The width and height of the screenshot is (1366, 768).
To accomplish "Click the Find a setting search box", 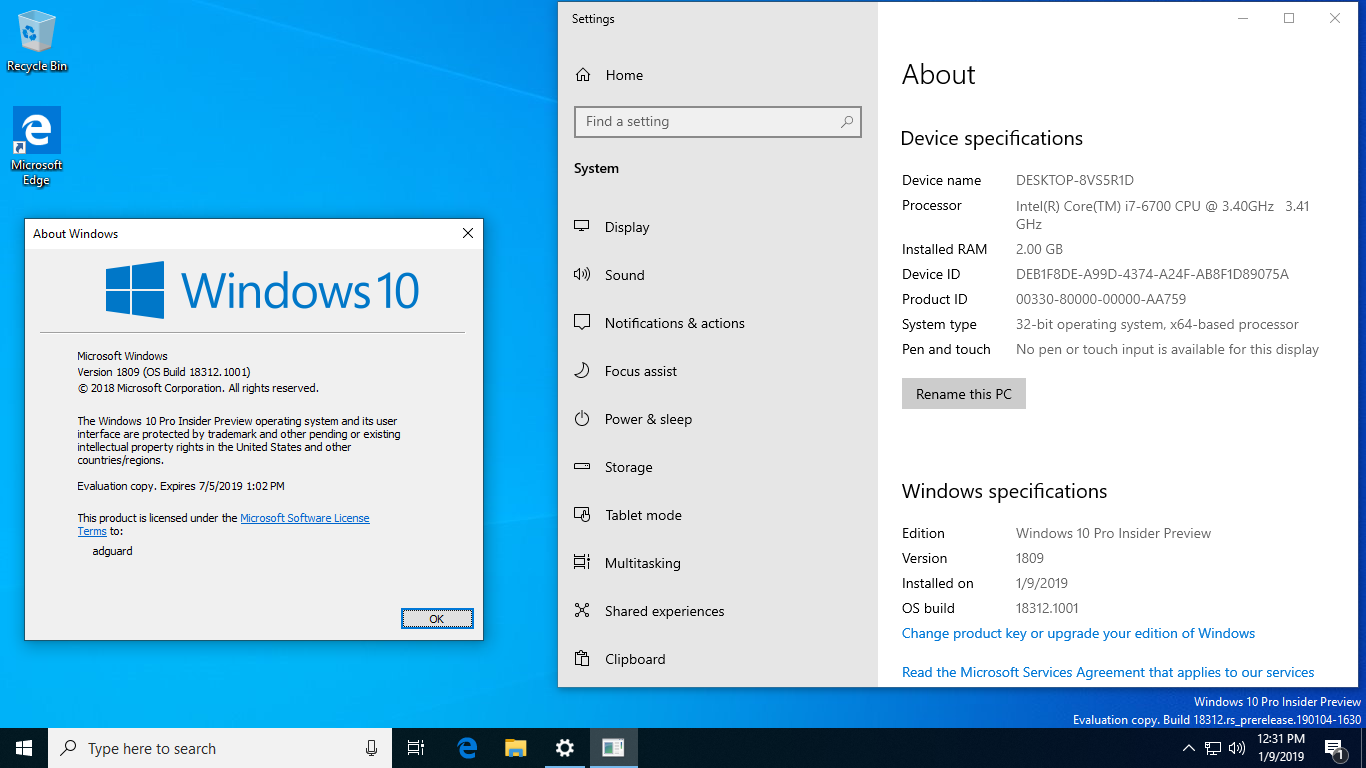I will tap(717, 122).
